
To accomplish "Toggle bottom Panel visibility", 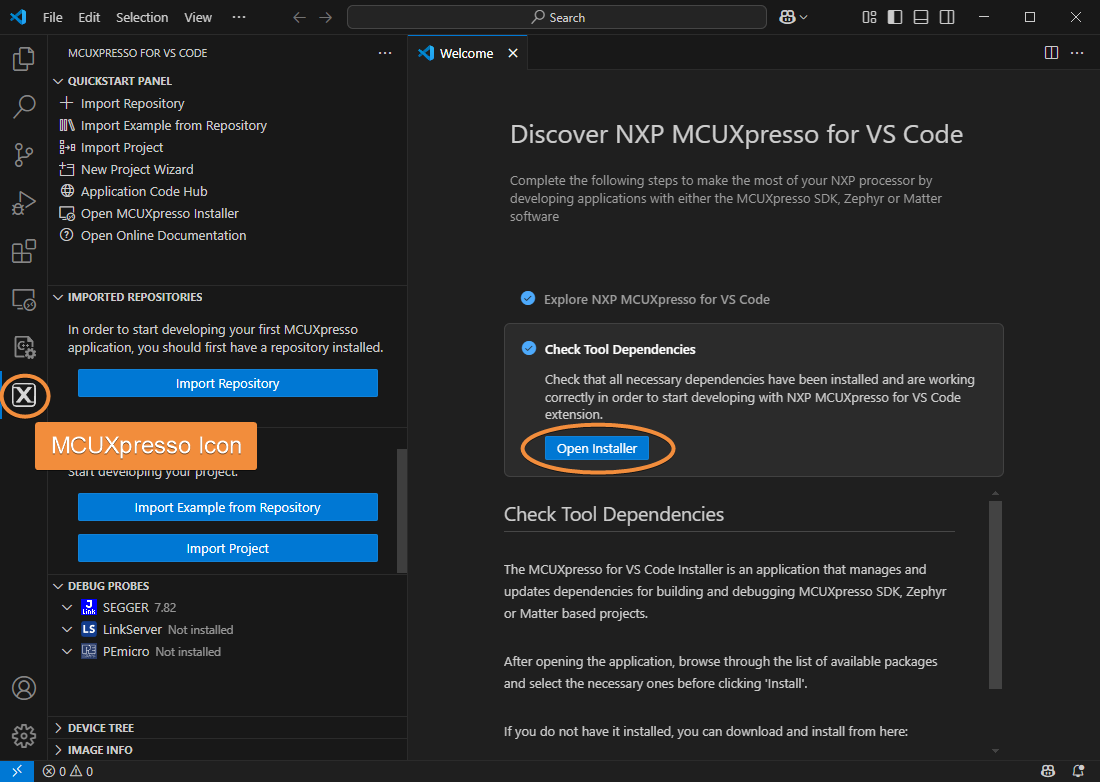I will pyautogui.click(x=921, y=18).
